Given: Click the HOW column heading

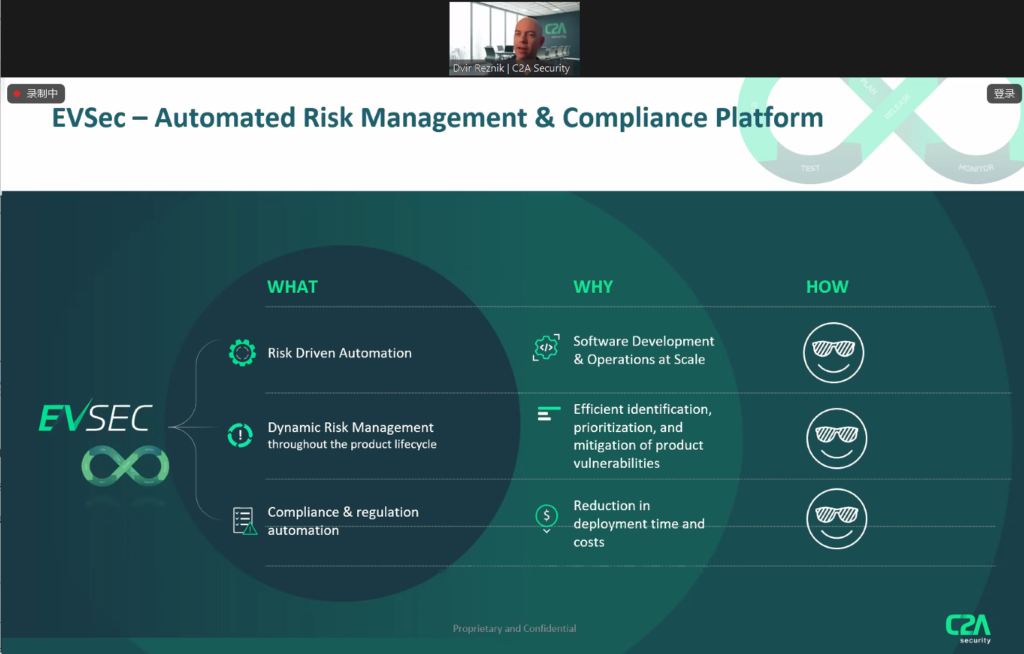Looking at the screenshot, I should pyautogui.click(x=827, y=287).
